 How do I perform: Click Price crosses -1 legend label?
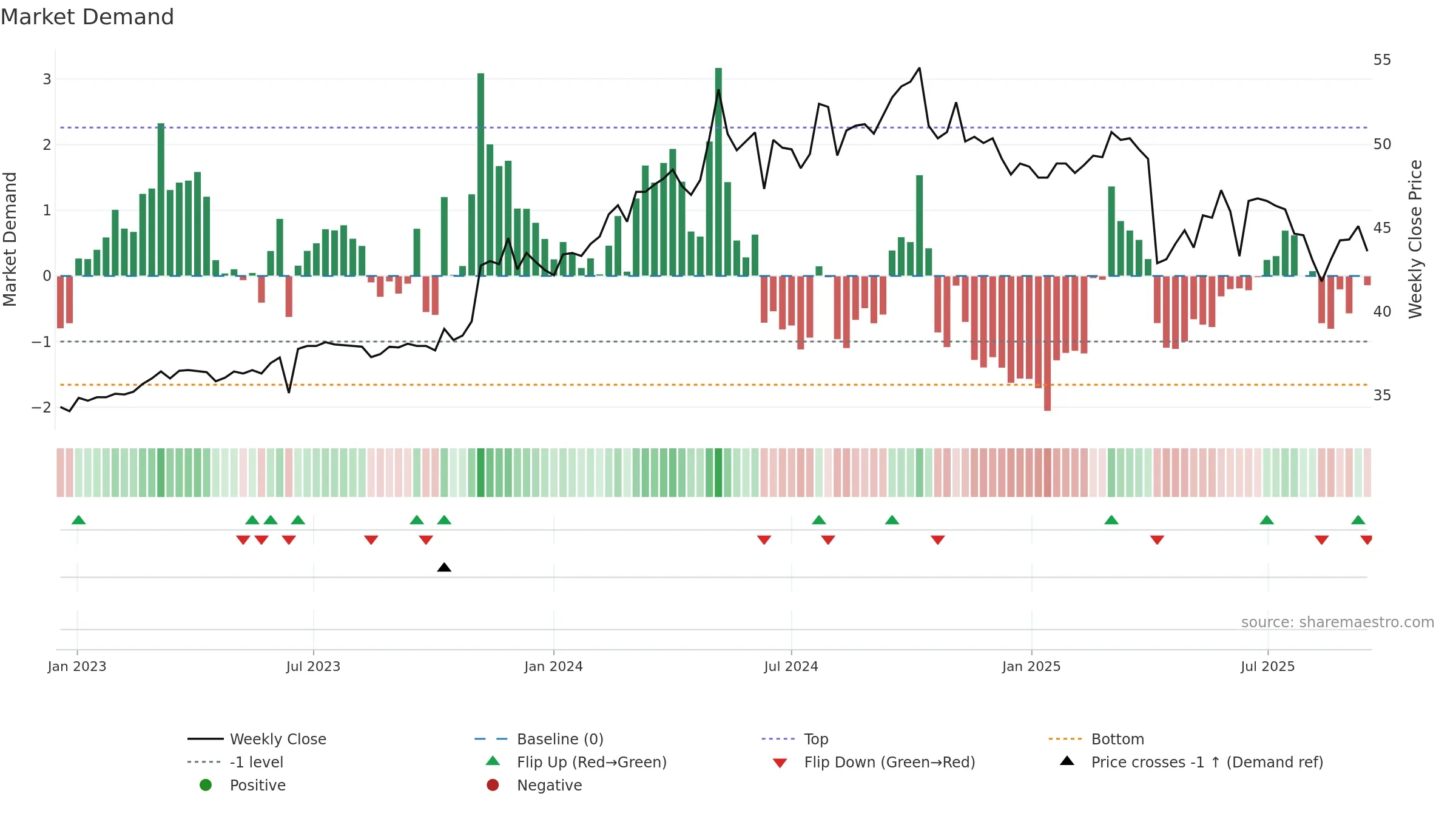[1207, 762]
